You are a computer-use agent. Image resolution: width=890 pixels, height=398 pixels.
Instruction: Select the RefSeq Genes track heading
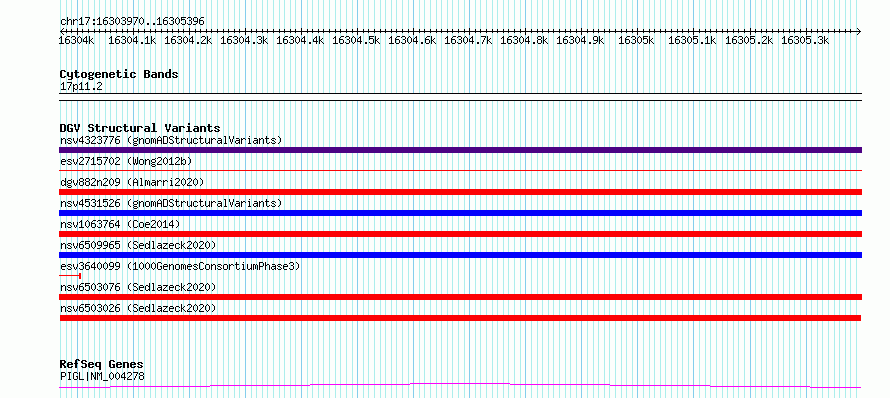pyautogui.click(x=102, y=365)
